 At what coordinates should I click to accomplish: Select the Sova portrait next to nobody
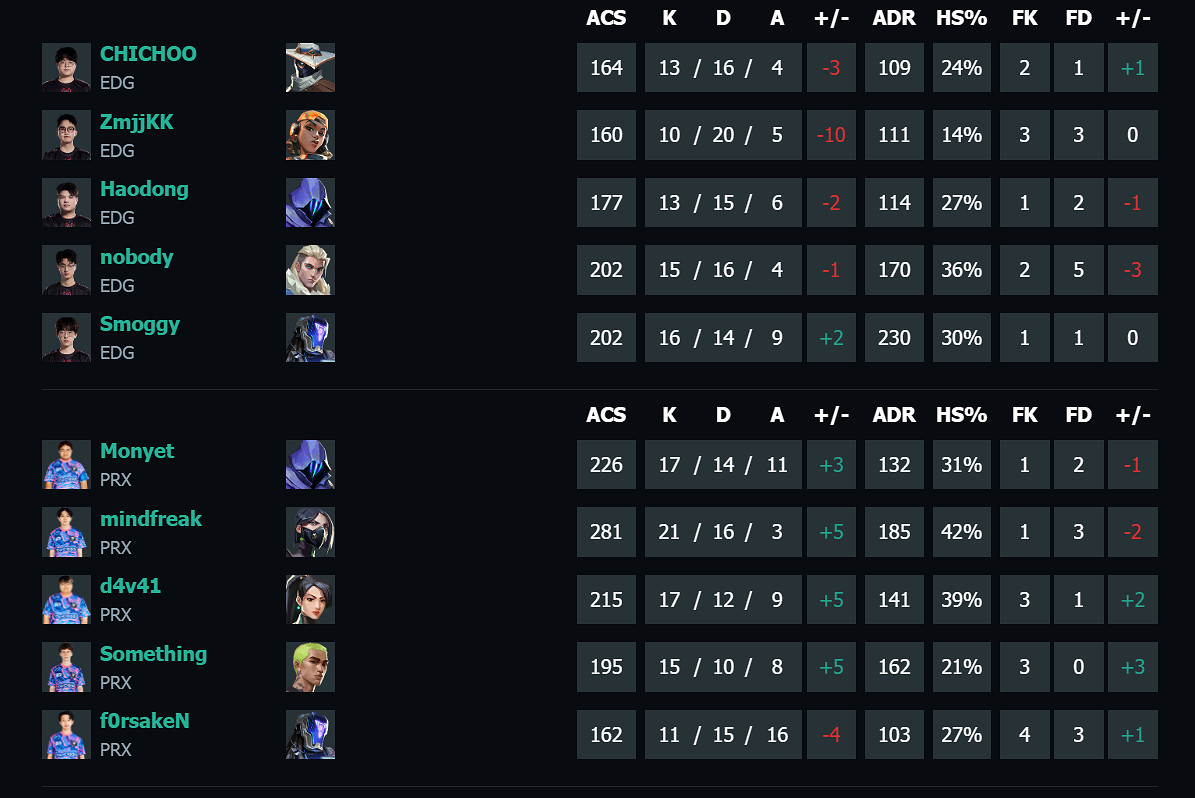(x=310, y=270)
